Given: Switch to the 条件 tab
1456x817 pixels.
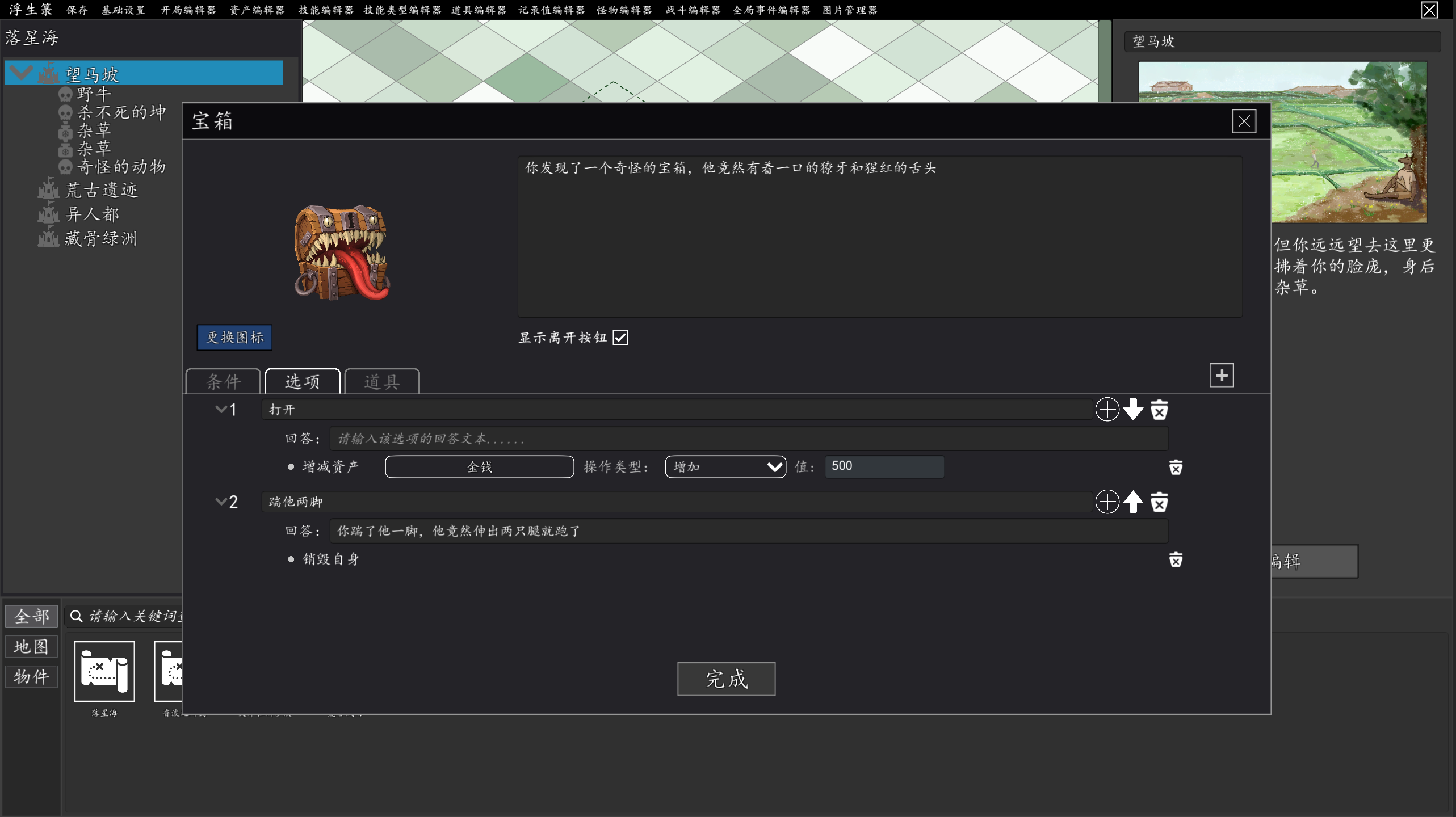Looking at the screenshot, I should point(224,381).
